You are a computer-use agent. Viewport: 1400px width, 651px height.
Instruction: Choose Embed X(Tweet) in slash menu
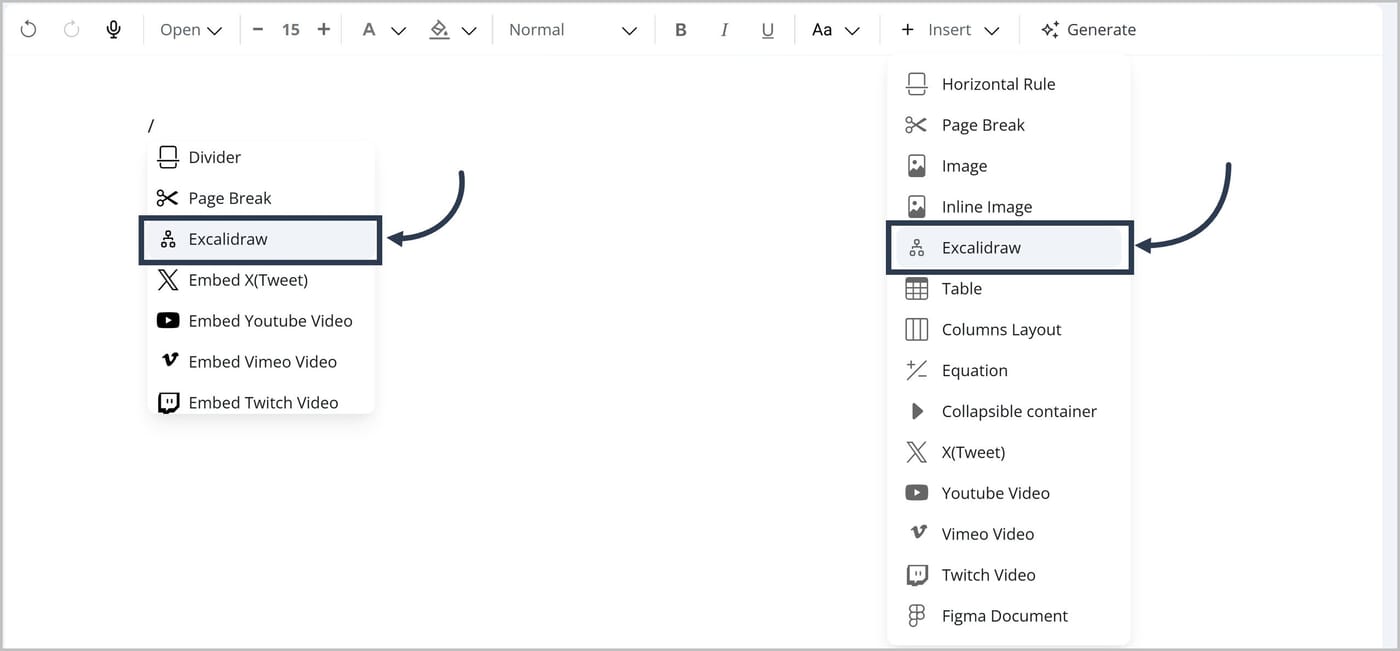point(261,280)
